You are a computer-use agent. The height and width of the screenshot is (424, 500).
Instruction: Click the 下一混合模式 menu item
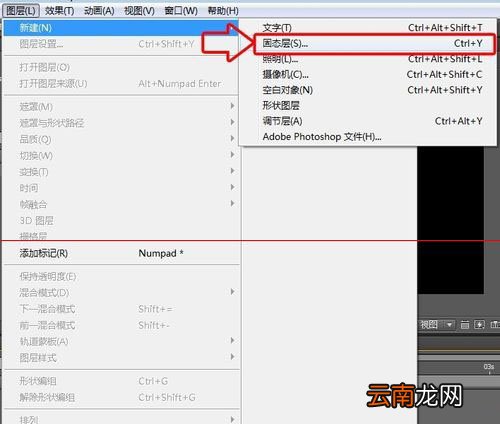coord(122,309)
